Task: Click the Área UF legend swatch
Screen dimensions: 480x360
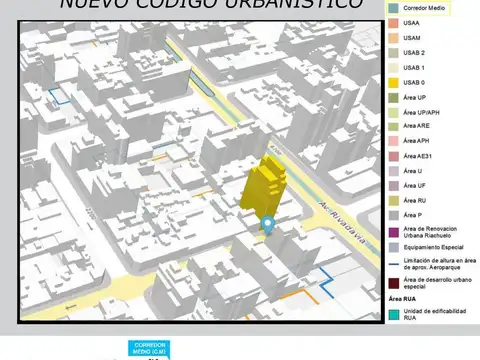Action: click(x=394, y=186)
